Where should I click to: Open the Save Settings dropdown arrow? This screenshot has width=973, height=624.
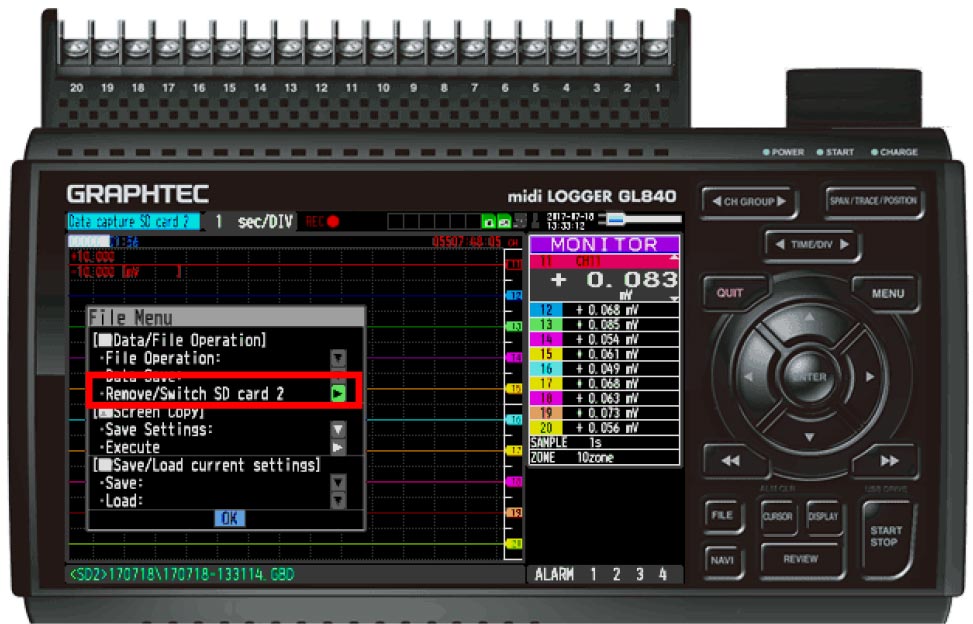(x=338, y=429)
